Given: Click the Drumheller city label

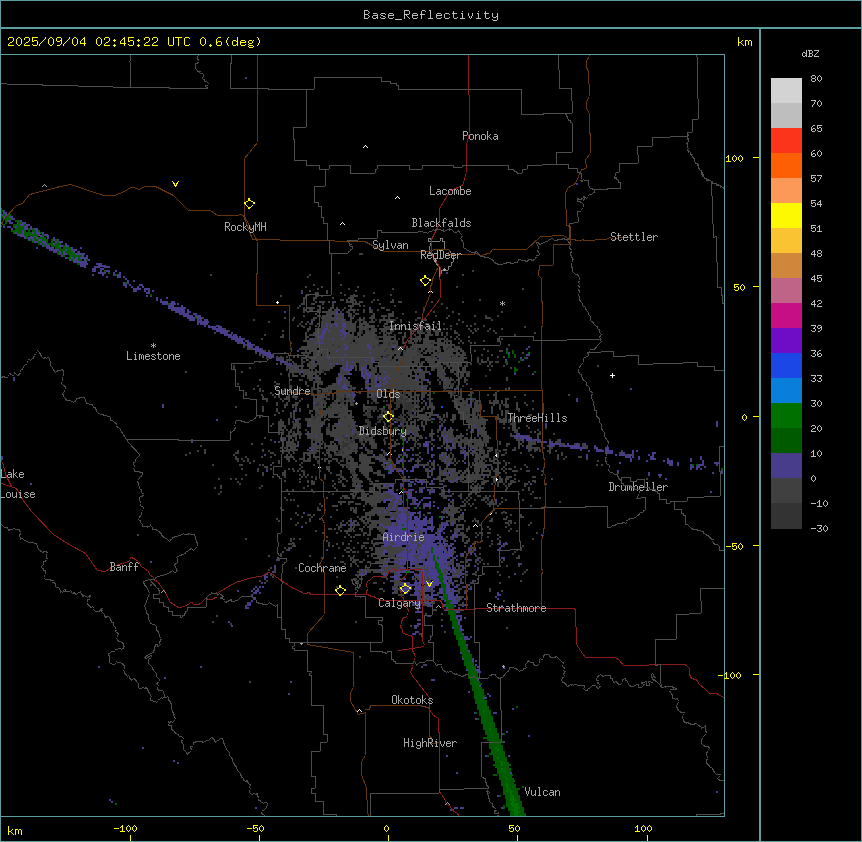Looking at the screenshot, I should pos(638,487).
